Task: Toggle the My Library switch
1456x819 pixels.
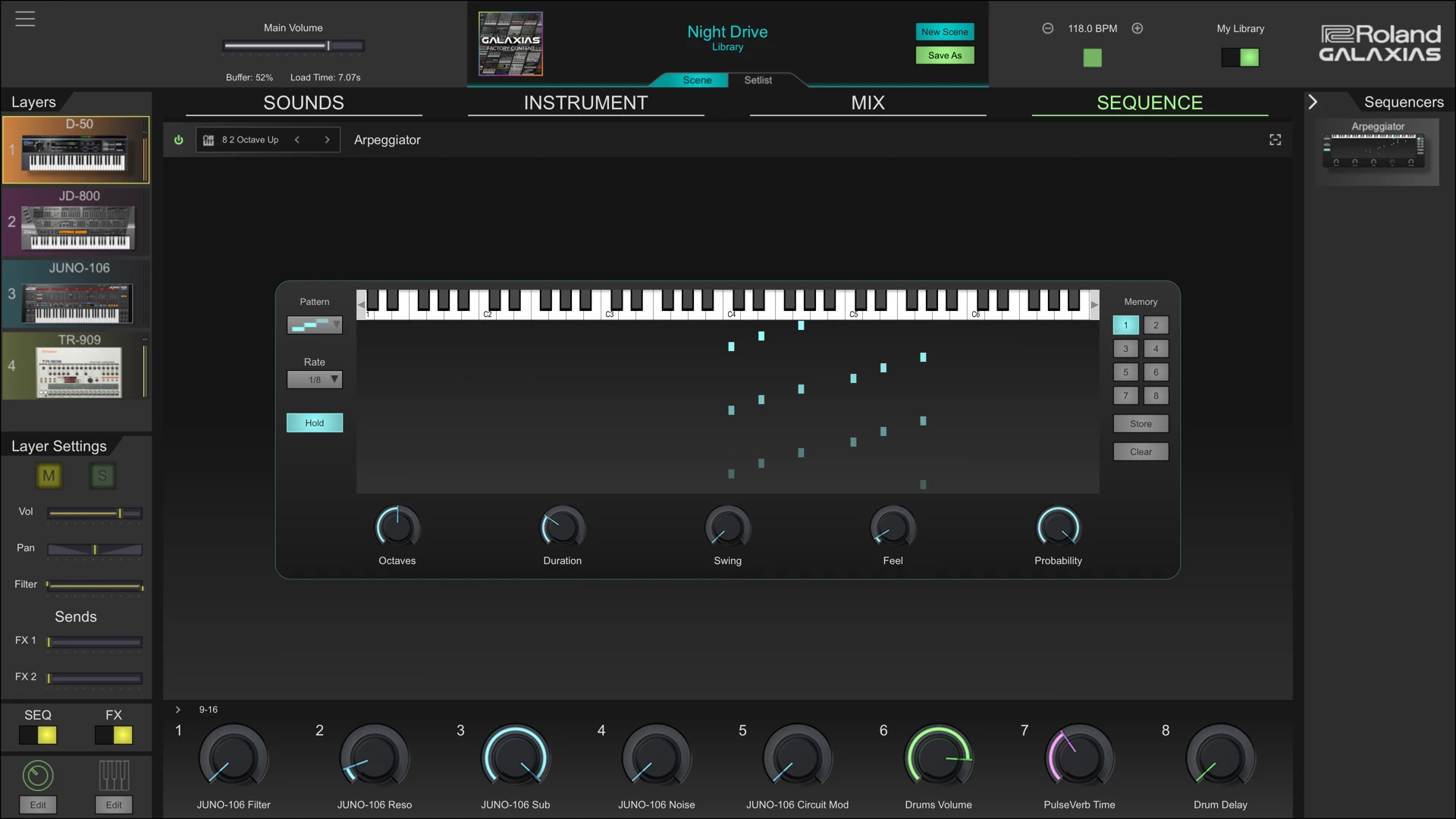Action: 1240,58
